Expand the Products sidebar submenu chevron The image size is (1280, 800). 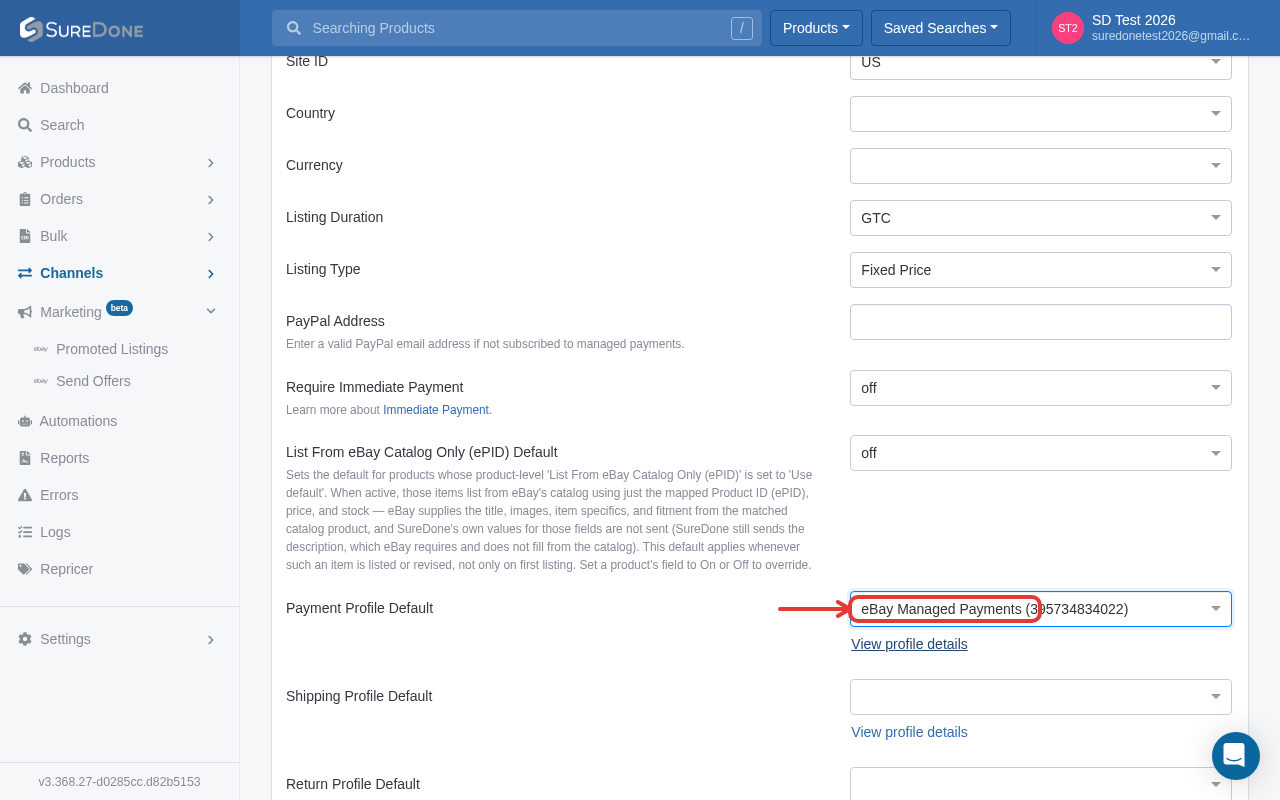tap(211, 162)
